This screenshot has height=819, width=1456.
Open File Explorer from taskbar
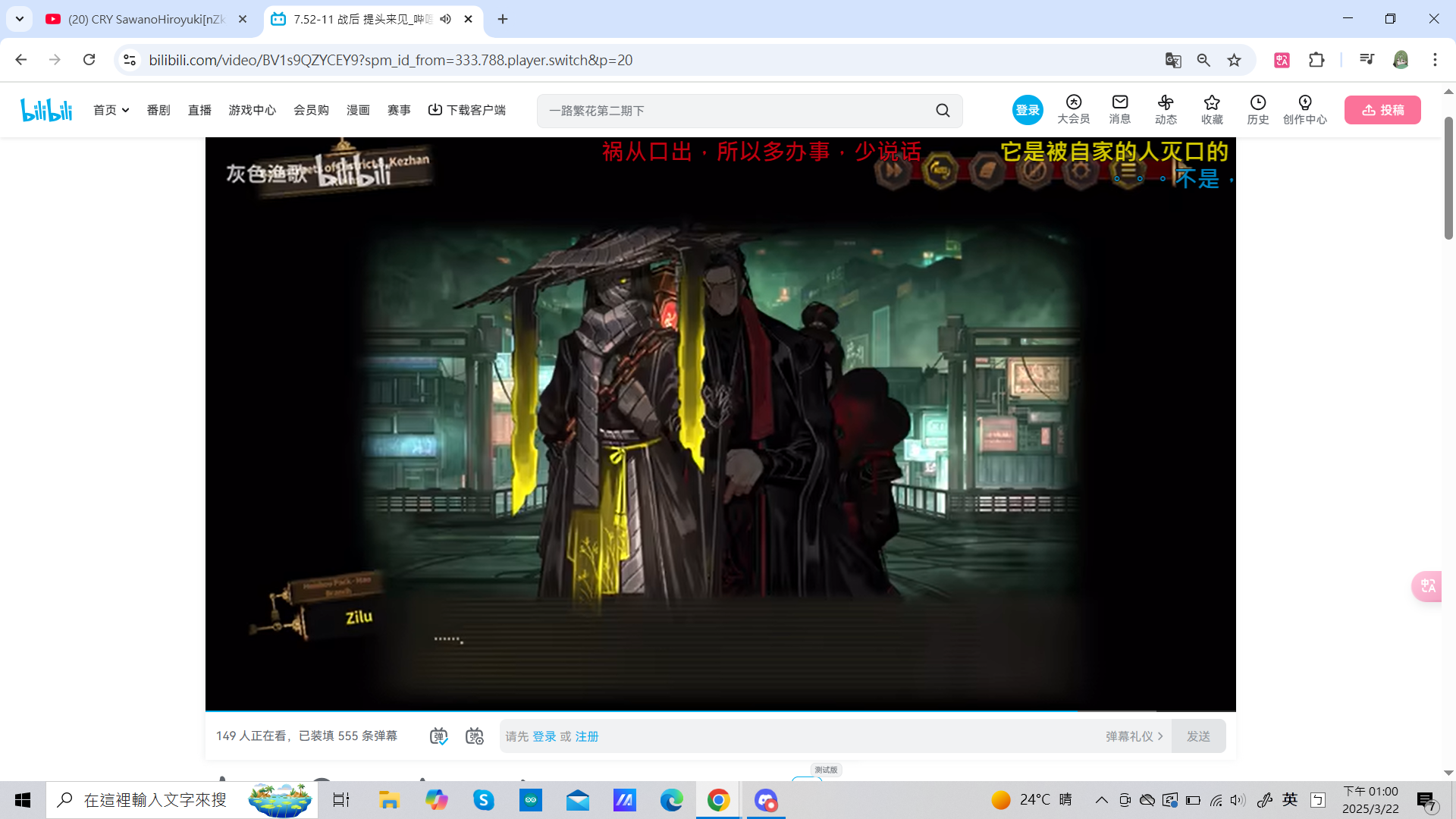[x=389, y=800]
